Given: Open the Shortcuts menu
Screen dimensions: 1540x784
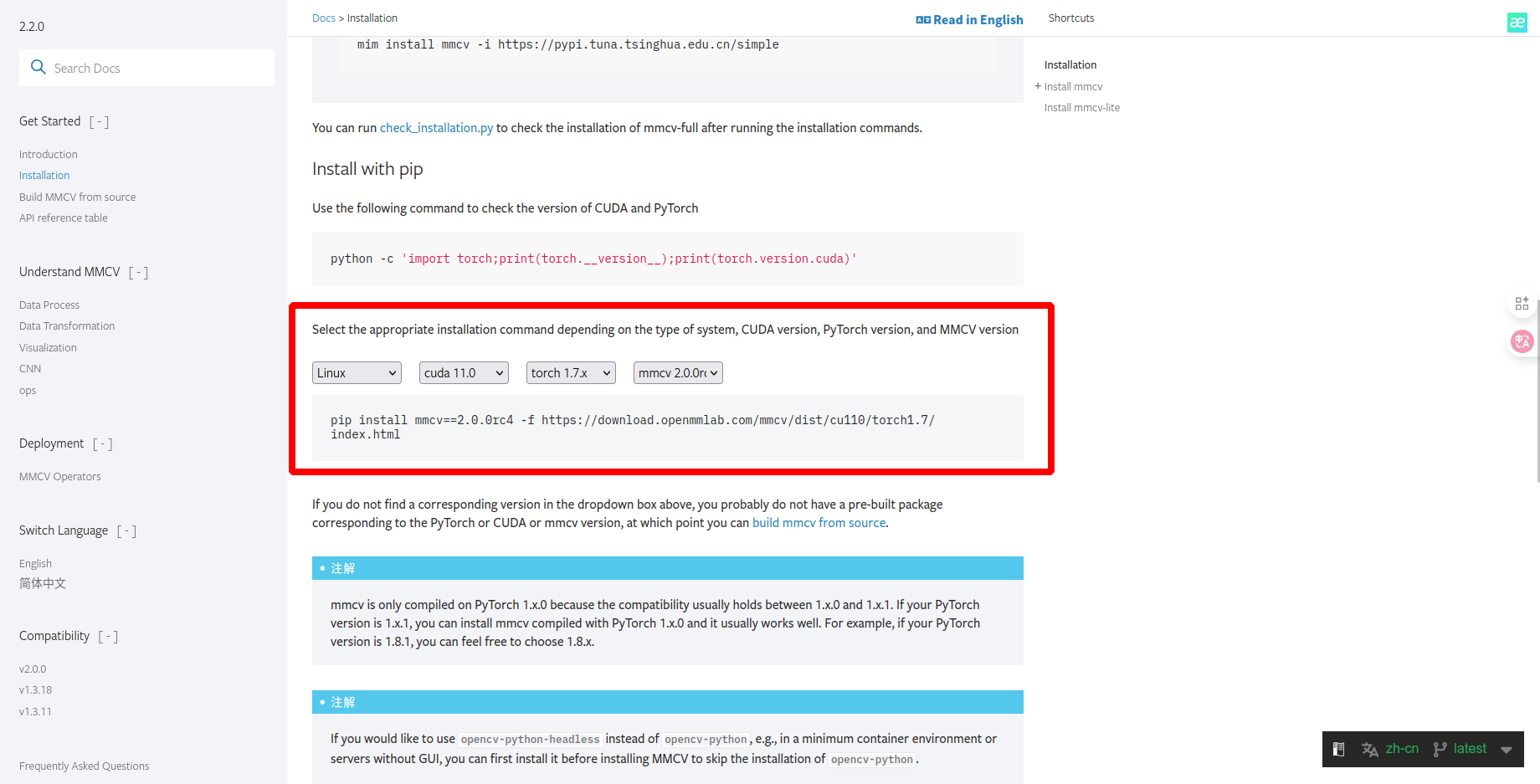Looking at the screenshot, I should click(x=1071, y=18).
